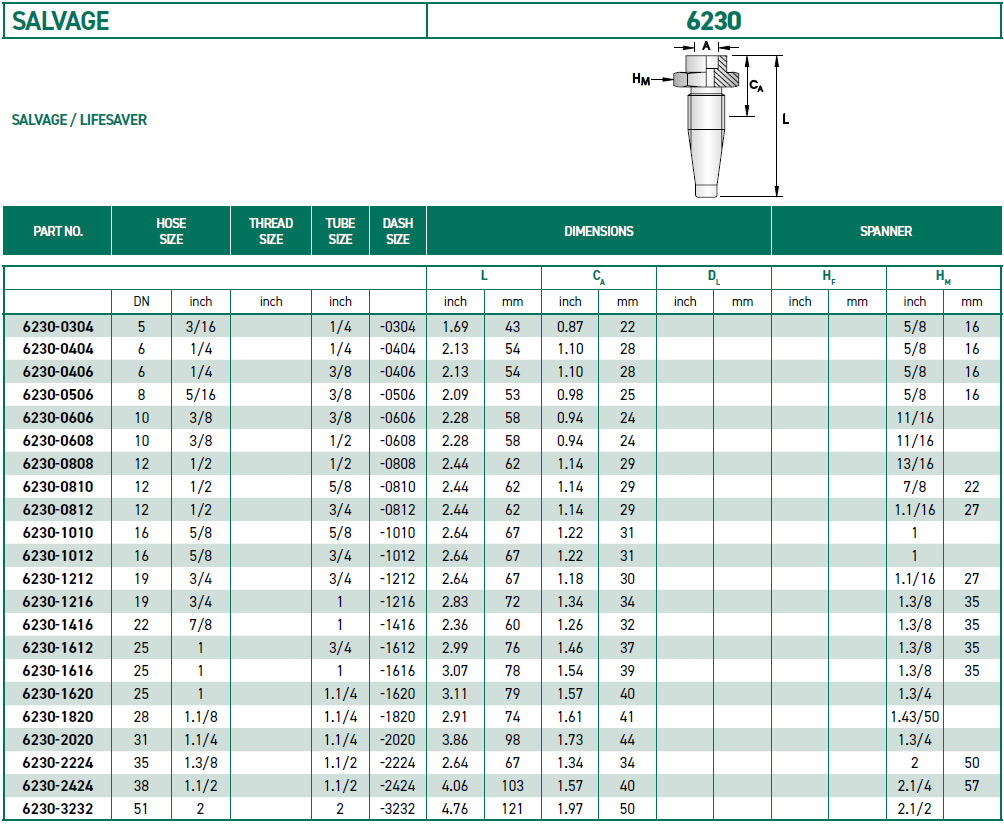Select part number 6230-0506

58,395
